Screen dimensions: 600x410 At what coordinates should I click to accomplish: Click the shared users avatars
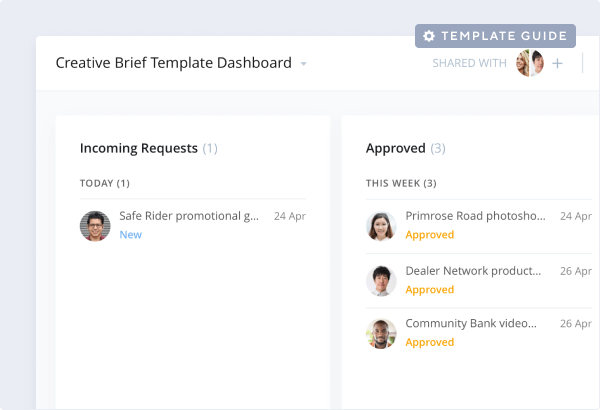pos(529,63)
